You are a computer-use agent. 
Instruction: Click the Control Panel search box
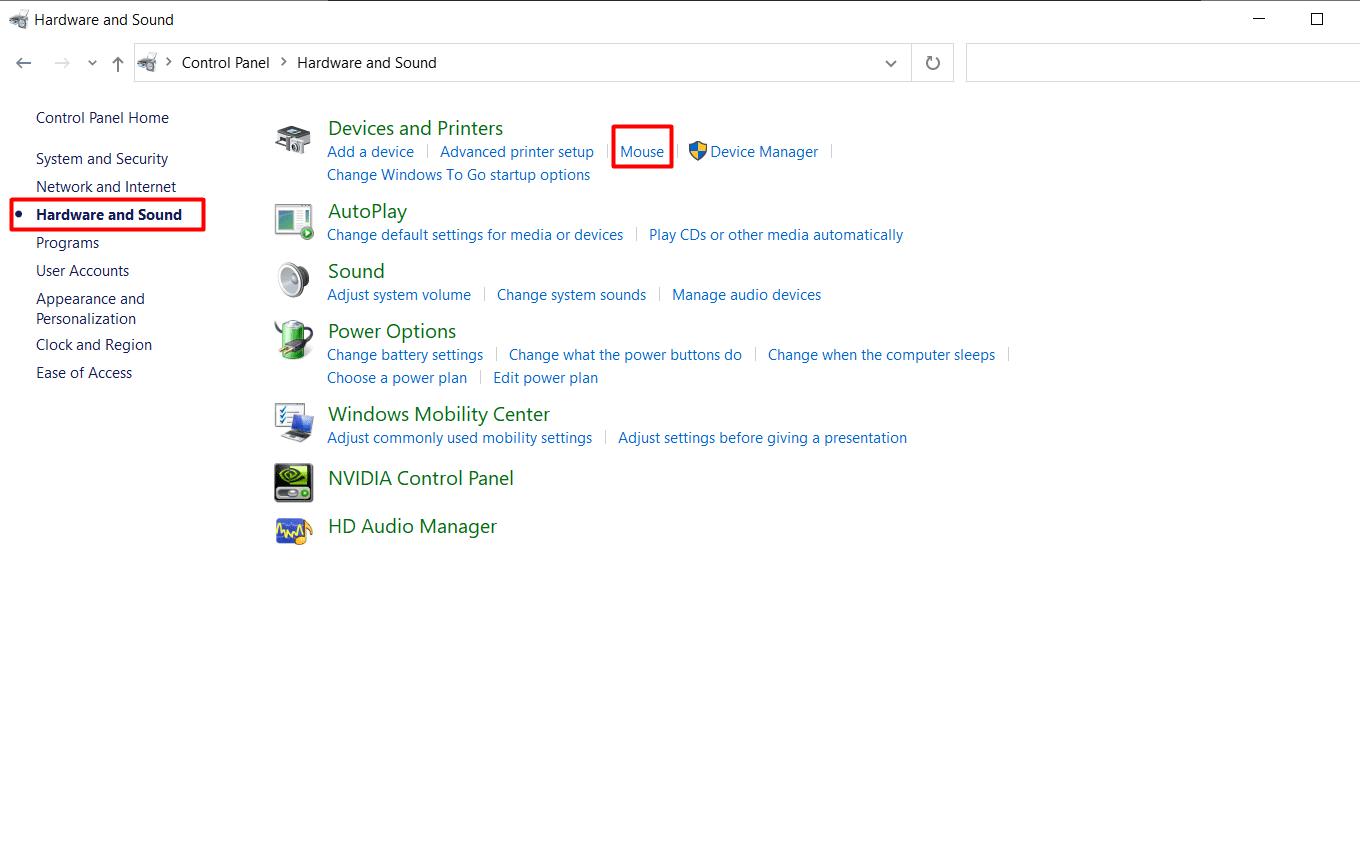pyautogui.click(x=1160, y=63)
